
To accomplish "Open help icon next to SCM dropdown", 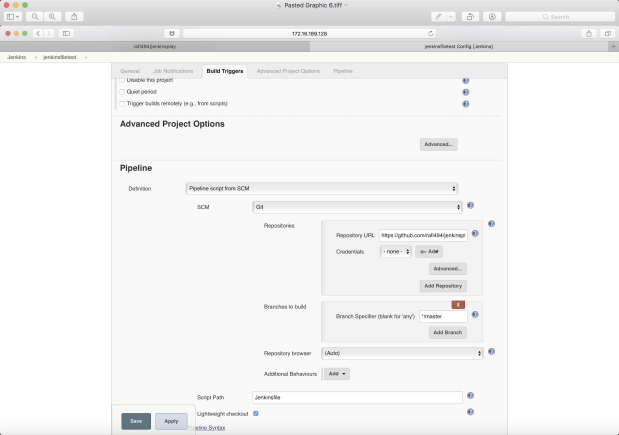I will pos(471,205).
